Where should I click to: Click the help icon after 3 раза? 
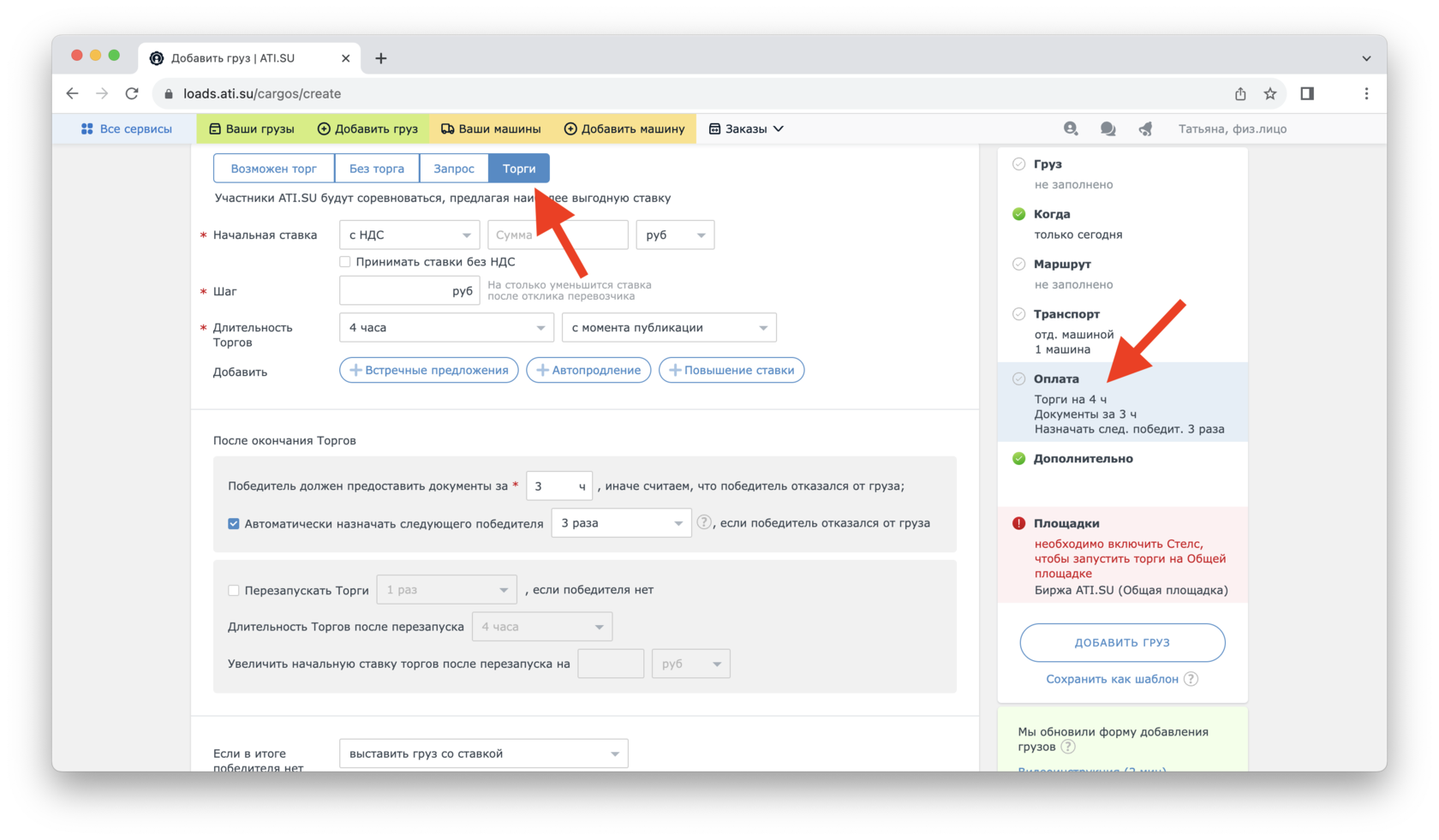pyautogui.click(x=704, y=522)
